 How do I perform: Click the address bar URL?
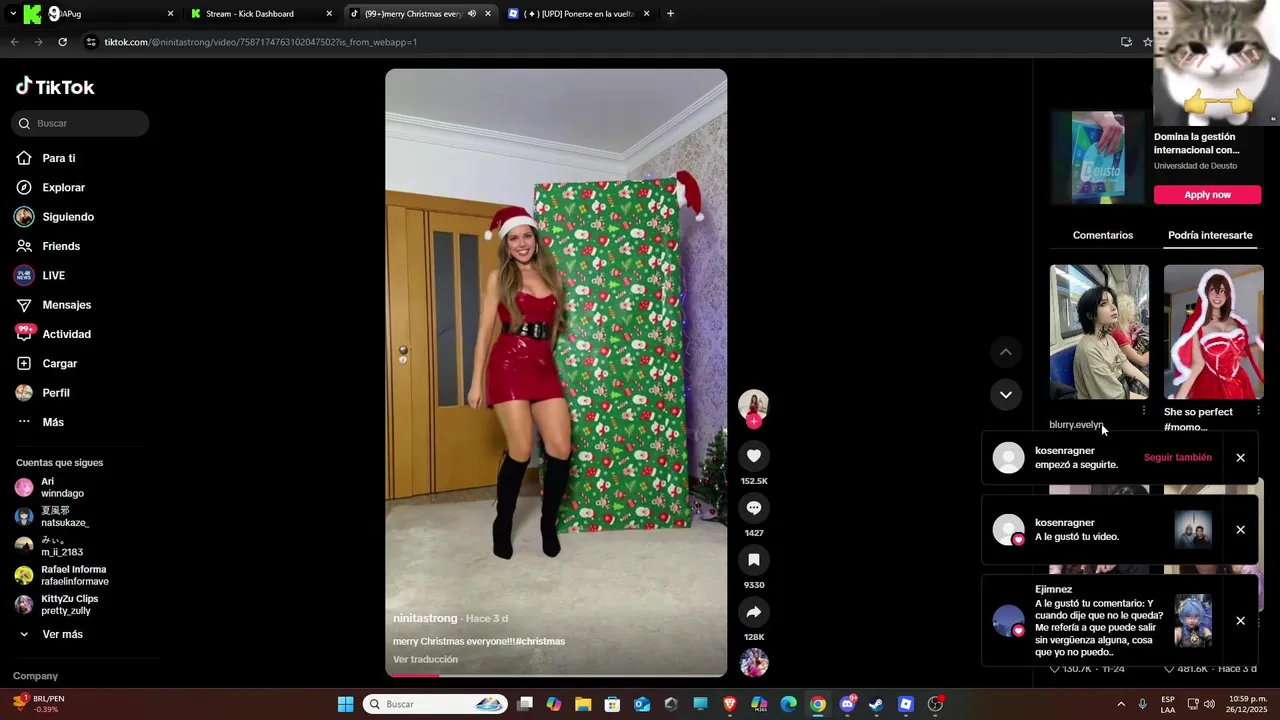(x=261, y=42)
